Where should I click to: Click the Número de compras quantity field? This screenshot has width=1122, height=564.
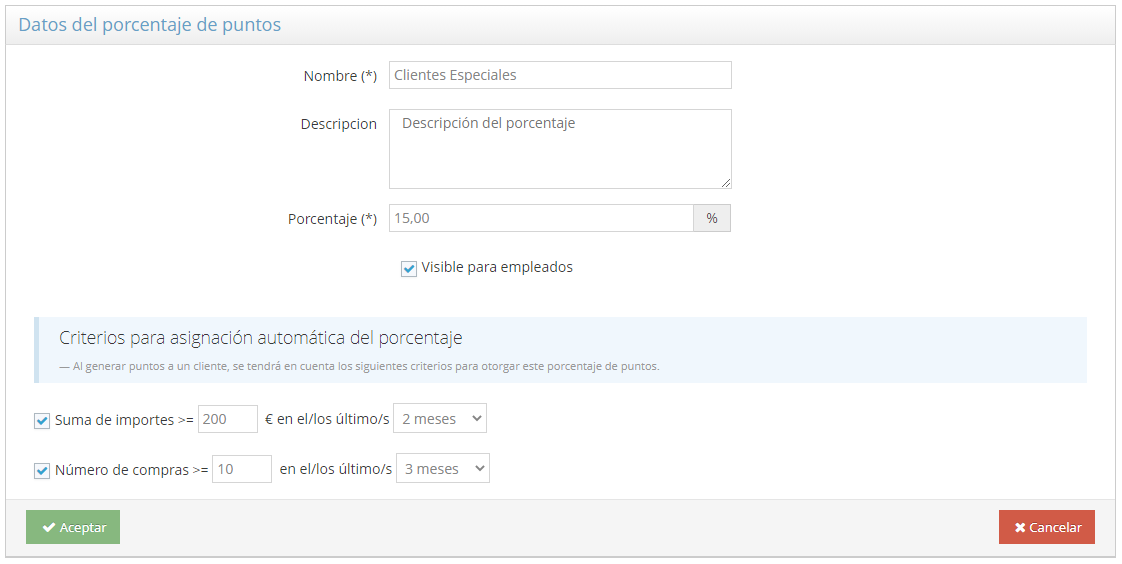click(x=241, y=469)
